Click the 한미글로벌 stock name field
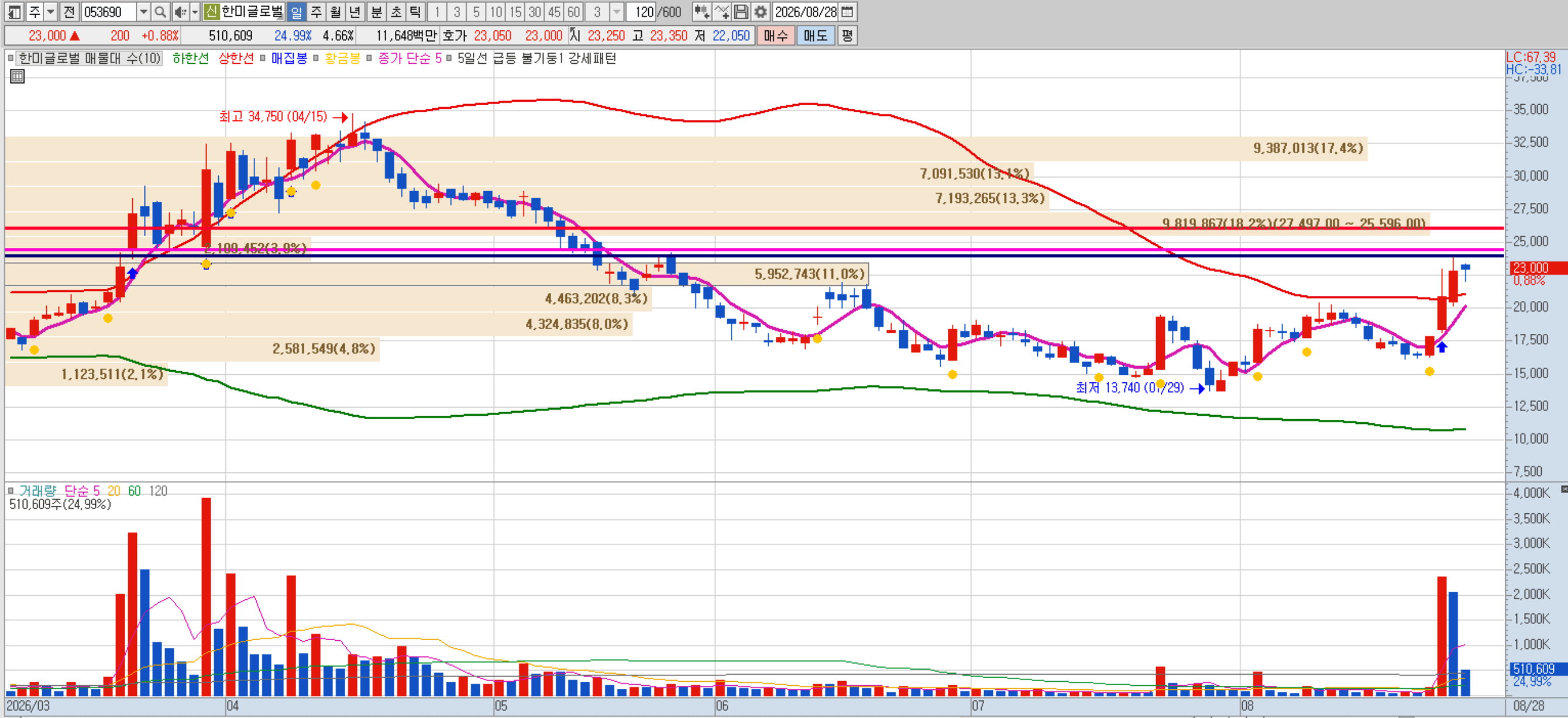The image size is (1568, 718). coord(252,12)
